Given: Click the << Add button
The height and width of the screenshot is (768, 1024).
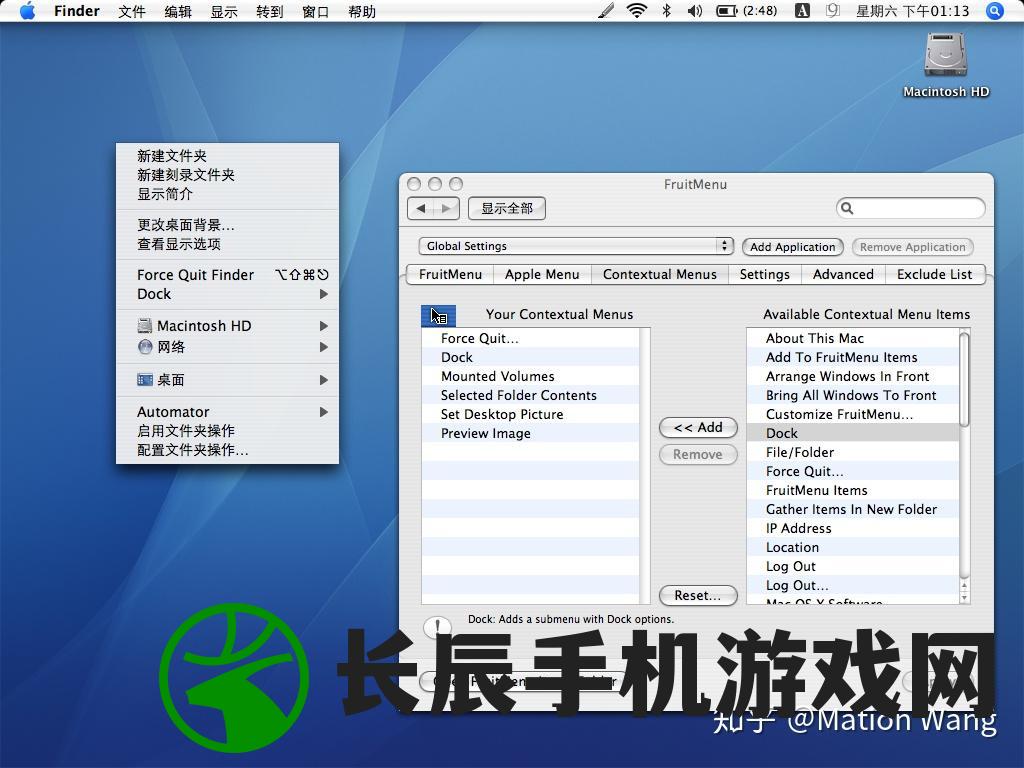Looking at the screenshot, I should [x=698, y=427].
